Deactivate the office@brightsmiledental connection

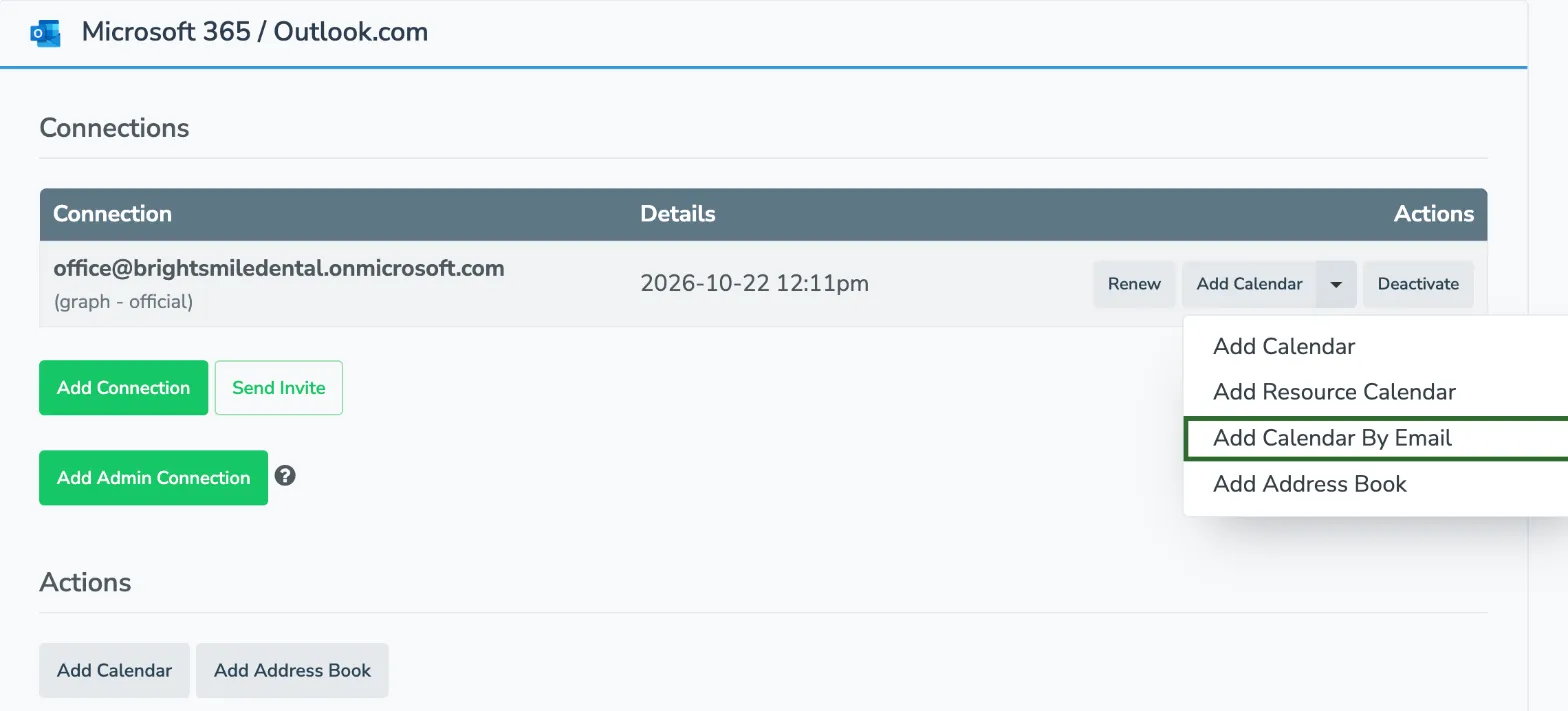tap(1418, 284)
